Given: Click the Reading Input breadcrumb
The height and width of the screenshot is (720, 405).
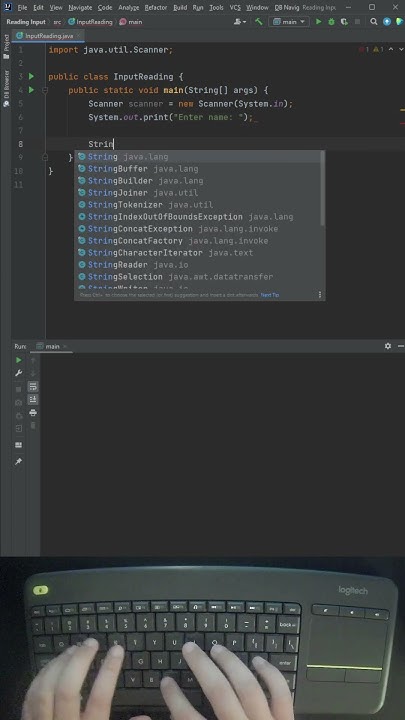Looking at the screenshot, I should tap(26, 22).
